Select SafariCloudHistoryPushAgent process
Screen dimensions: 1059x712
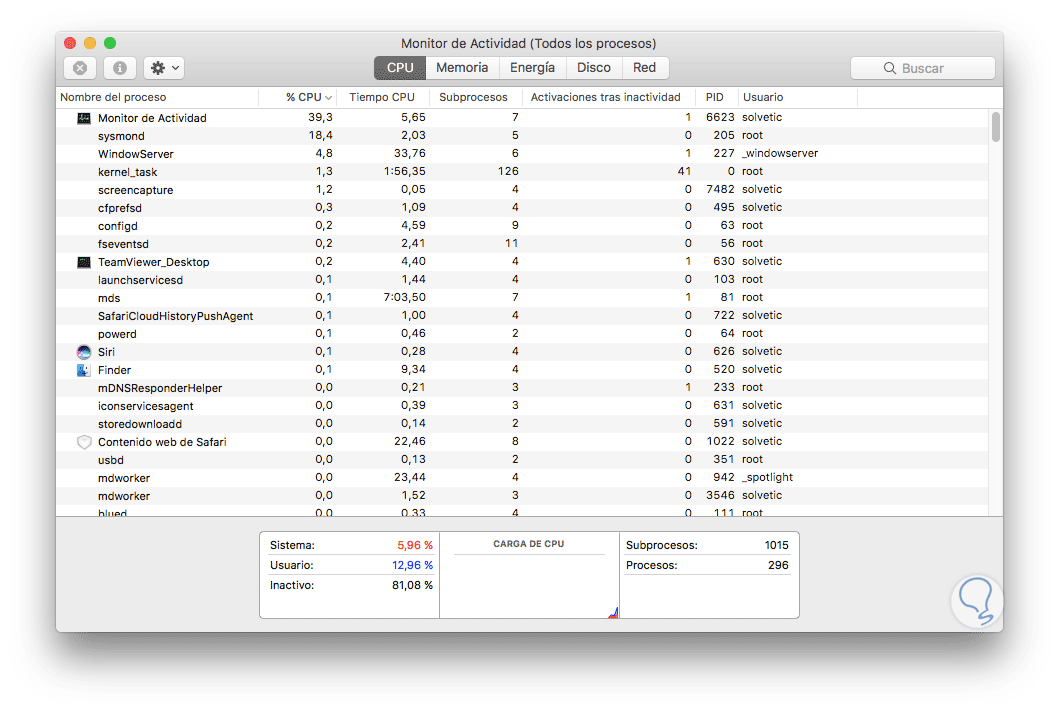point(522,315)
